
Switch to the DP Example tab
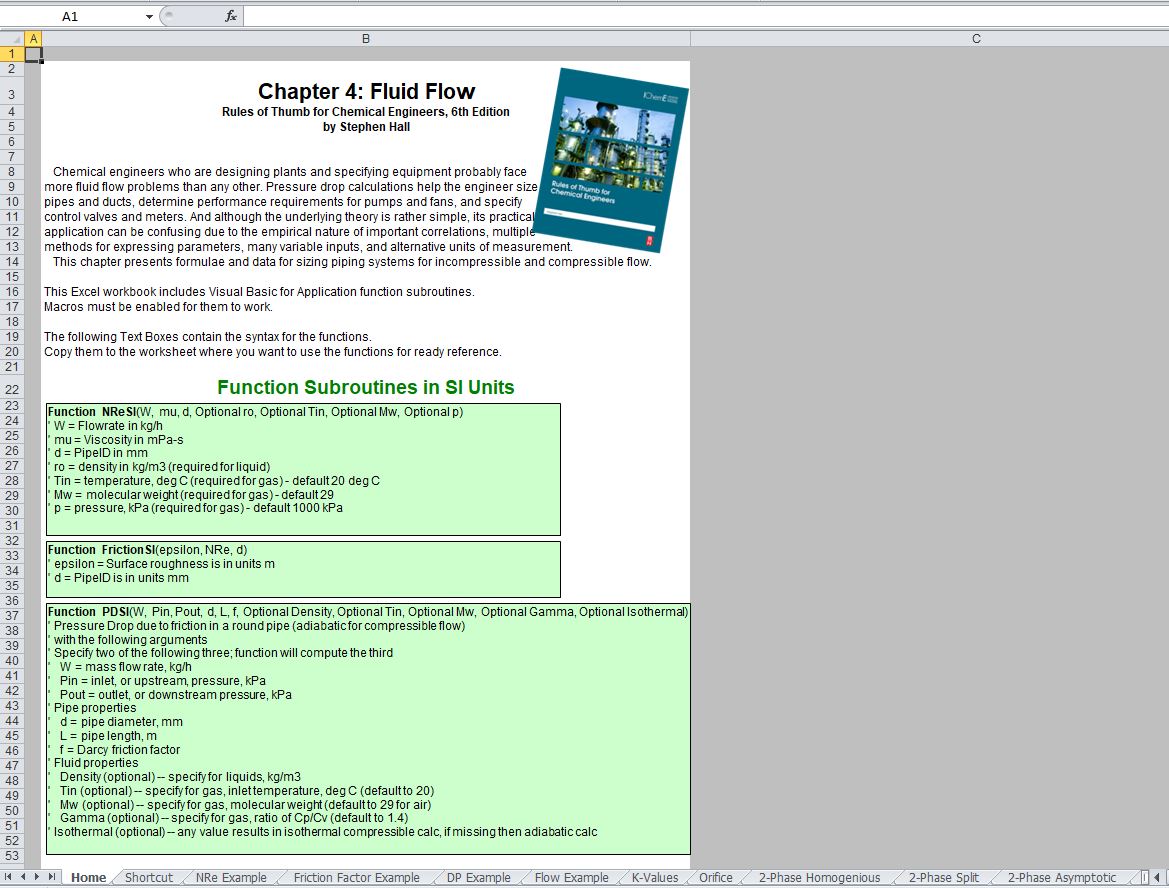pos(479,878)
